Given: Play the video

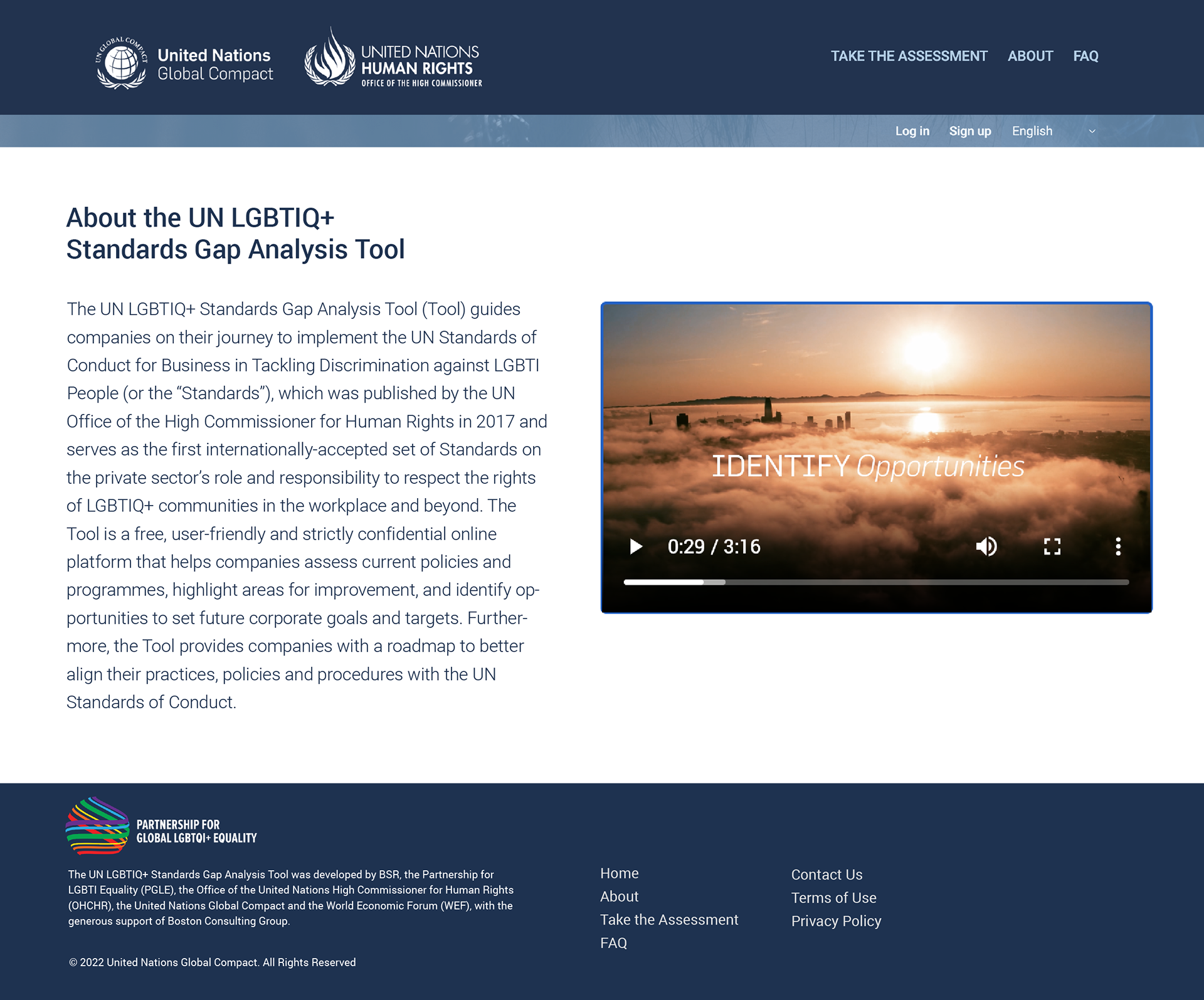Looking at the screenshot, I should (636, 546).
